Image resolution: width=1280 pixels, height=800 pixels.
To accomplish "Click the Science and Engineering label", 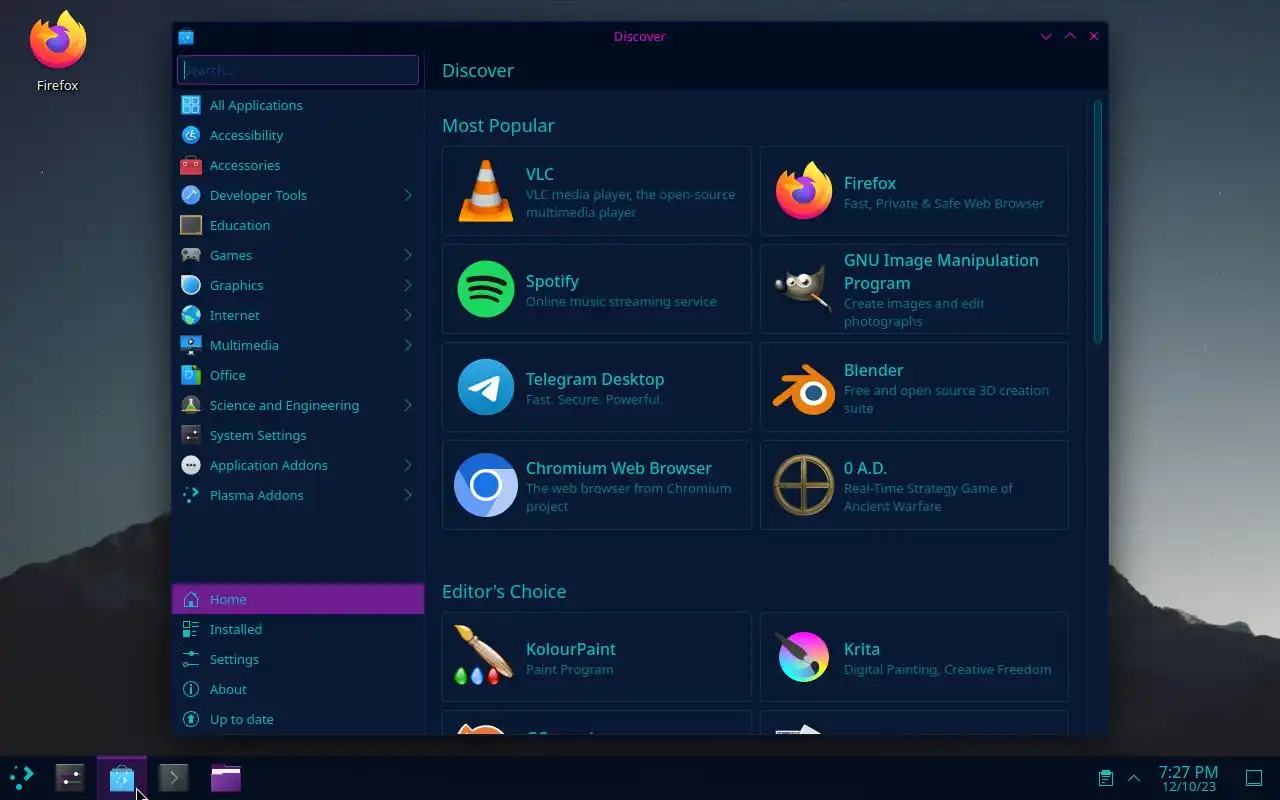I will [284, 405].
